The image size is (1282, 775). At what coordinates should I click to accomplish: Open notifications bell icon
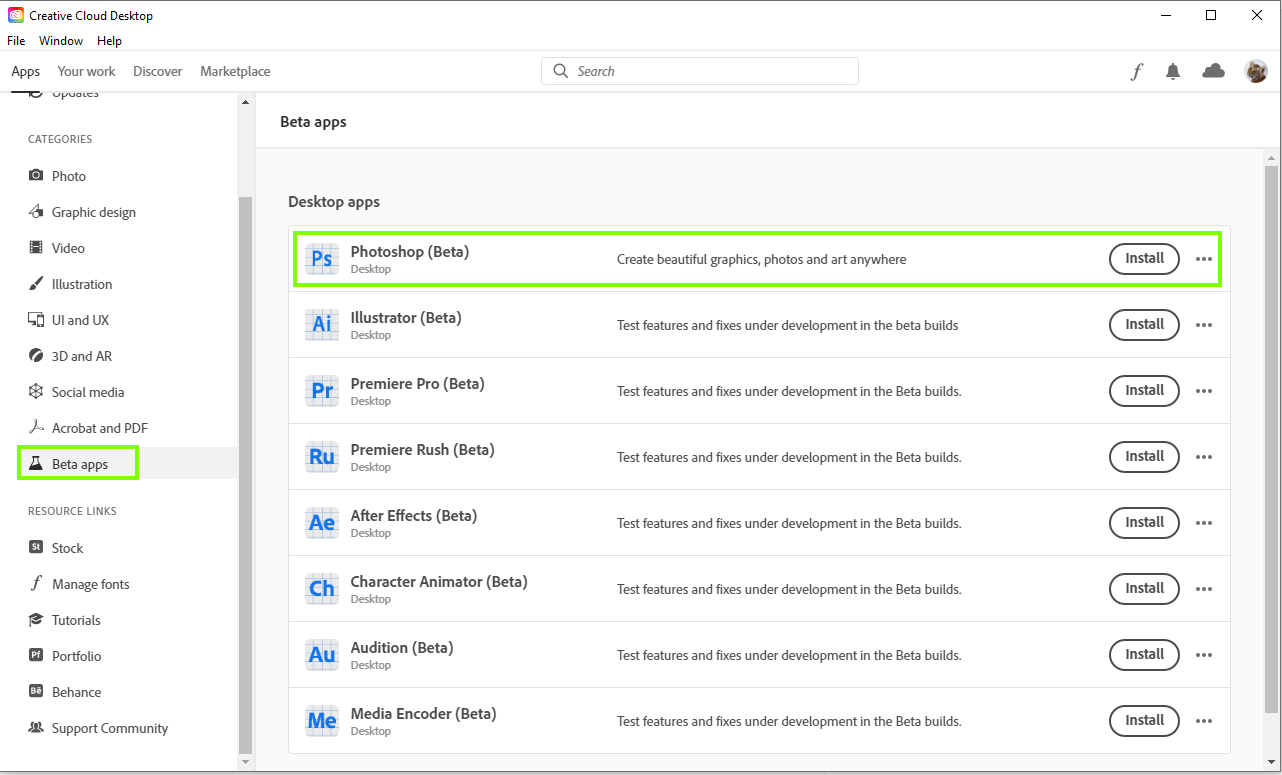tap(1173, 71)
